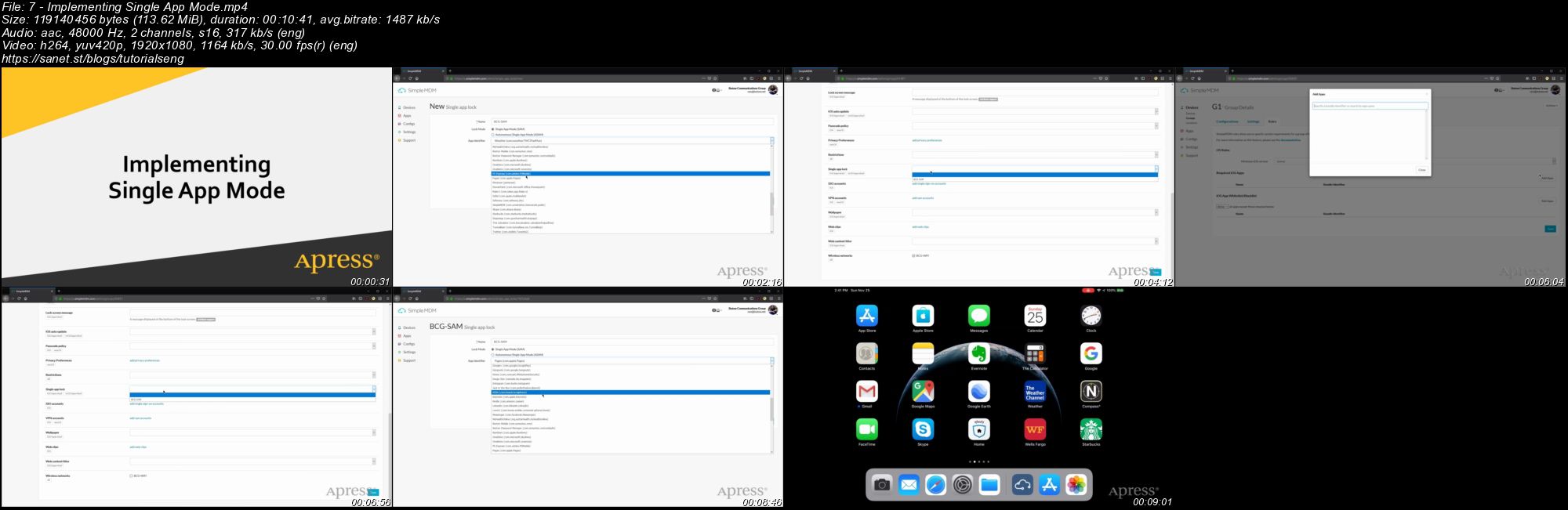Go to Configs in New page sidebar
Image resolution: width=1568 pixels, height=510 pixels.
click(x=407, y=124)
